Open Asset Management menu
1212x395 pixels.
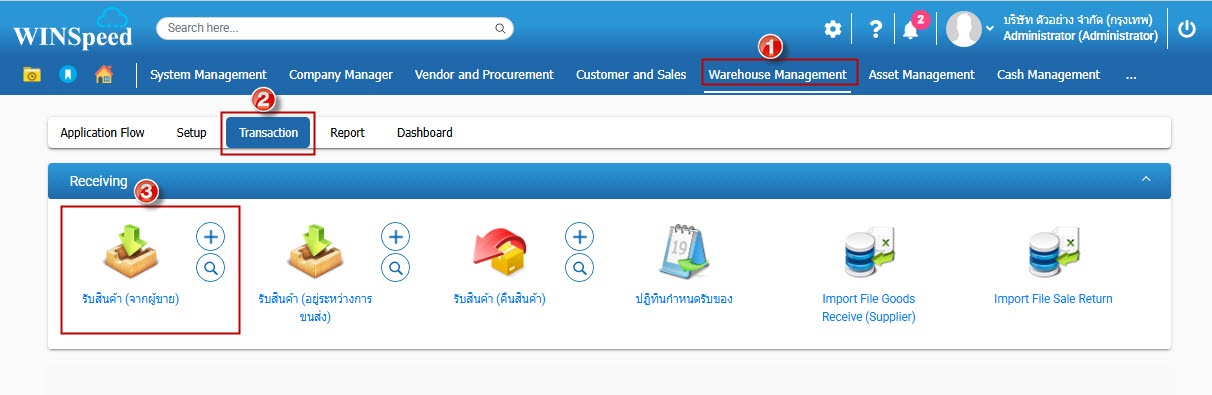(x=921, y=74)
